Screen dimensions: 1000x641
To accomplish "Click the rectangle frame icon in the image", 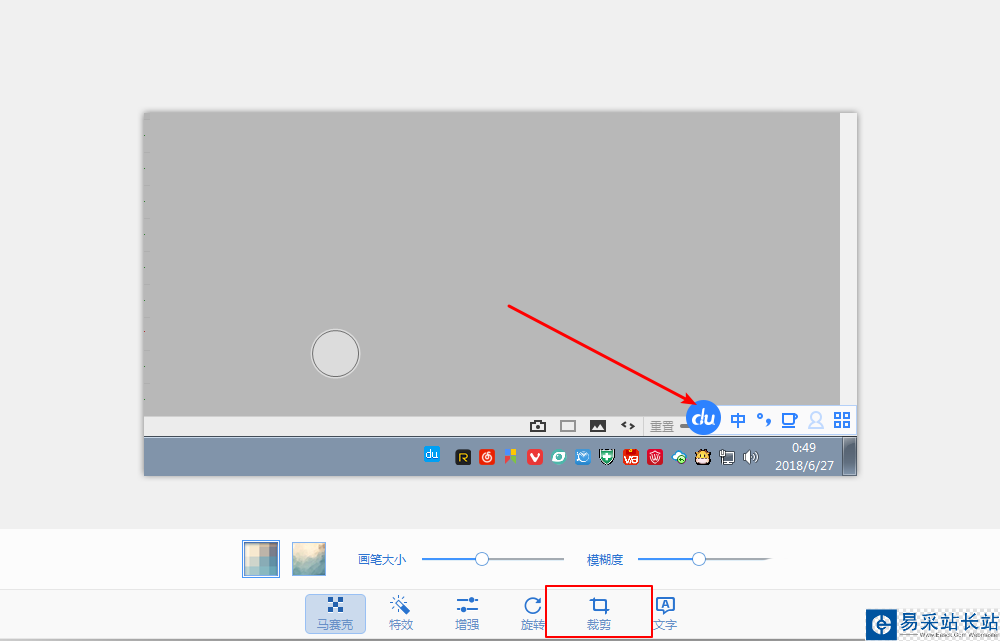I will click(568, 425).
